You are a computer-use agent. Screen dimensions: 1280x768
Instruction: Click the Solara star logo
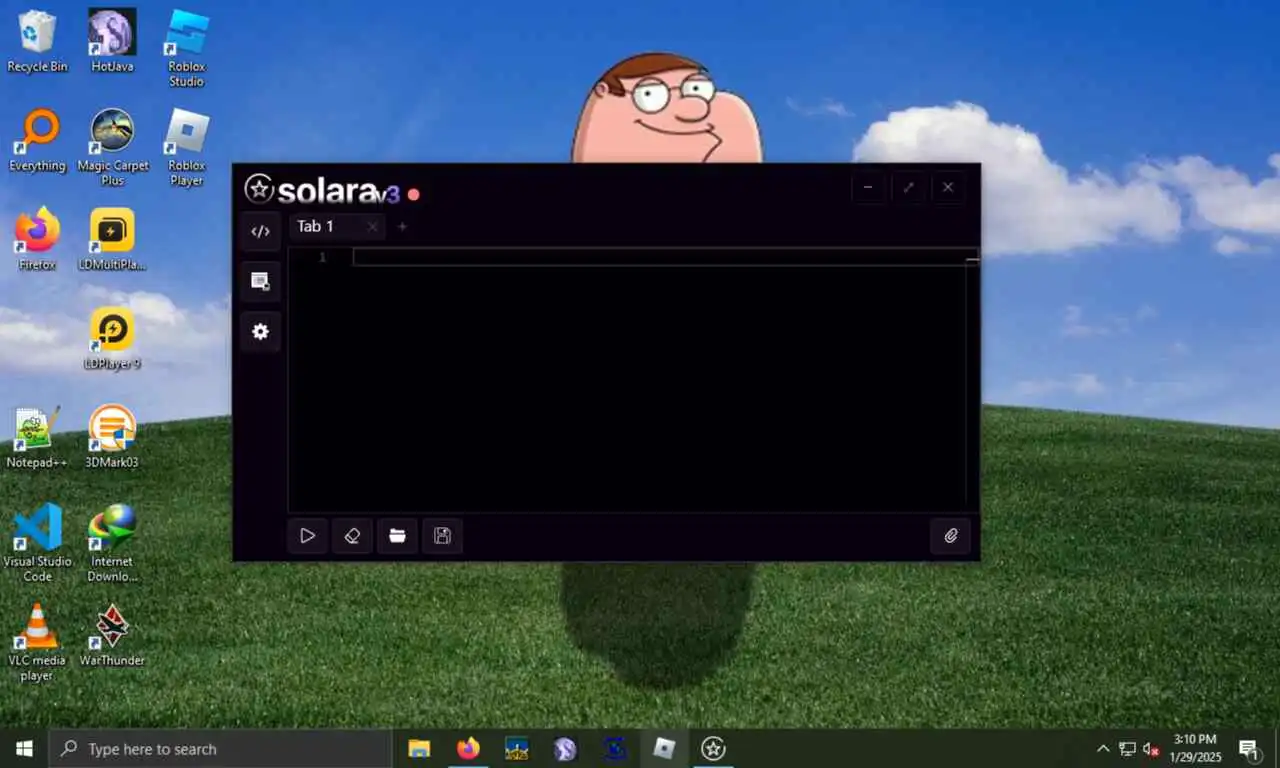click(259, 188)
